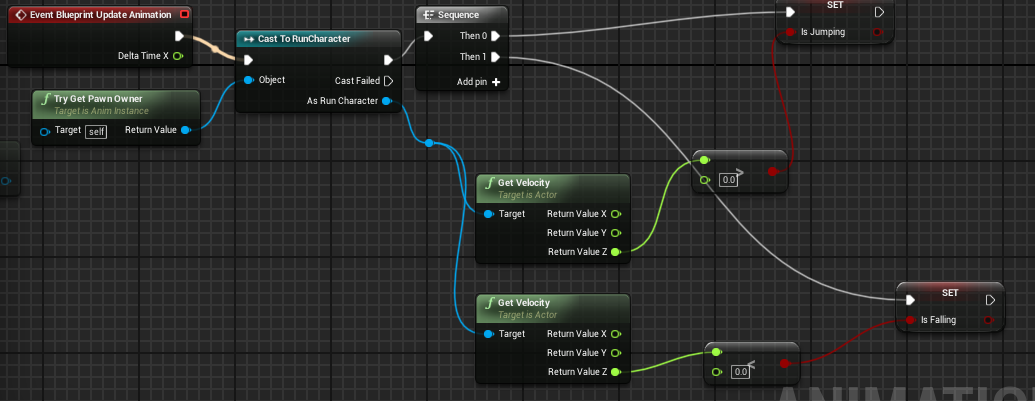The image size is (1035, 401).
Task: Click the self Target field on Try Get Pawn Owner
Action: point(95,131)
